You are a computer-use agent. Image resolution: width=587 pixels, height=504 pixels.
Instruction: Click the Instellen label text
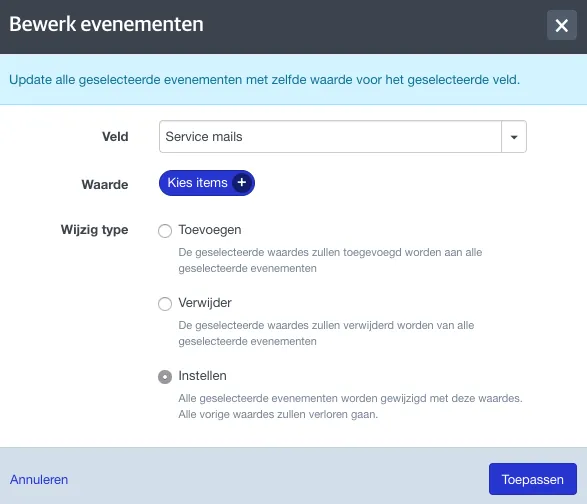(x=202, y=376)
